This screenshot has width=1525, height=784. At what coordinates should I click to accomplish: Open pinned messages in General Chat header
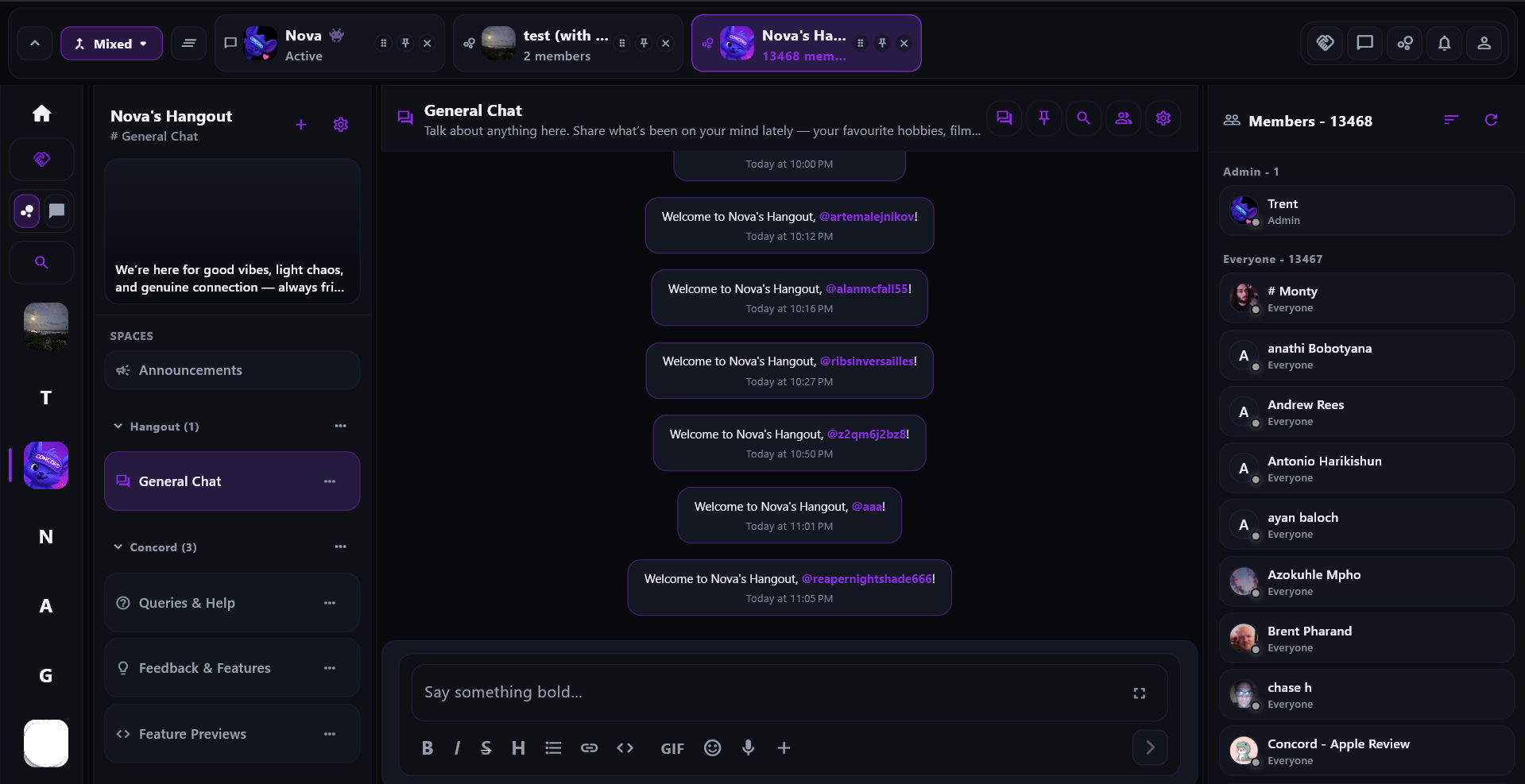[x=1044, y=118]
